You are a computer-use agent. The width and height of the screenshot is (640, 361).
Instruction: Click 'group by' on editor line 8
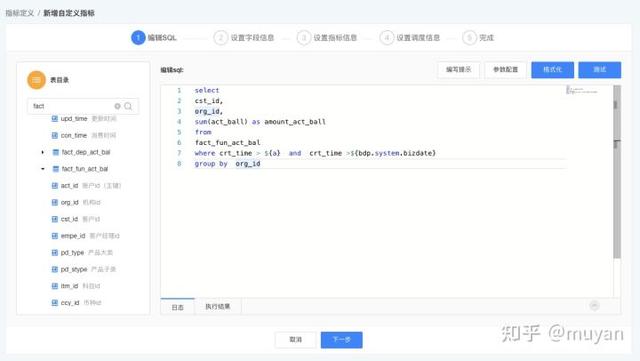pos(211,164)
